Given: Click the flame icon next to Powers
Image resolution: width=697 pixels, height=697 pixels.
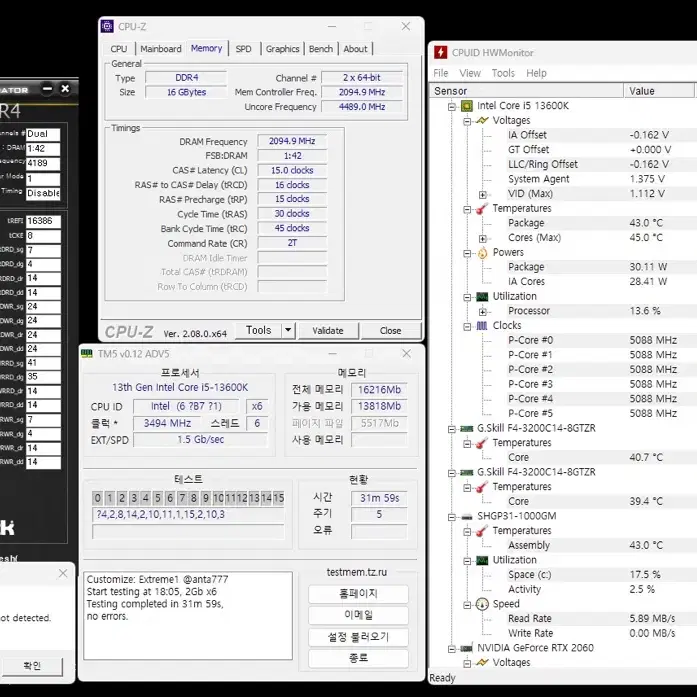Looking at the screenshot, I should 482,252.
